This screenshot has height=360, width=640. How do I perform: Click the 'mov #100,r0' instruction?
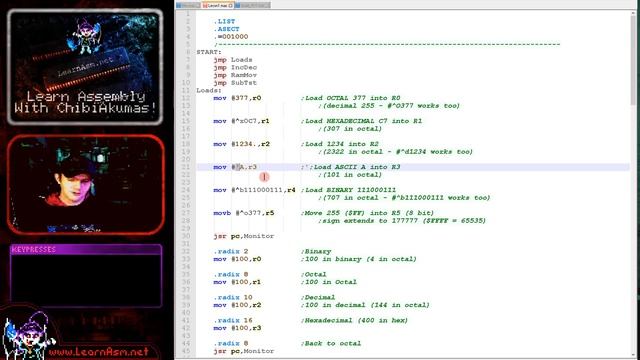pos(237,259)
